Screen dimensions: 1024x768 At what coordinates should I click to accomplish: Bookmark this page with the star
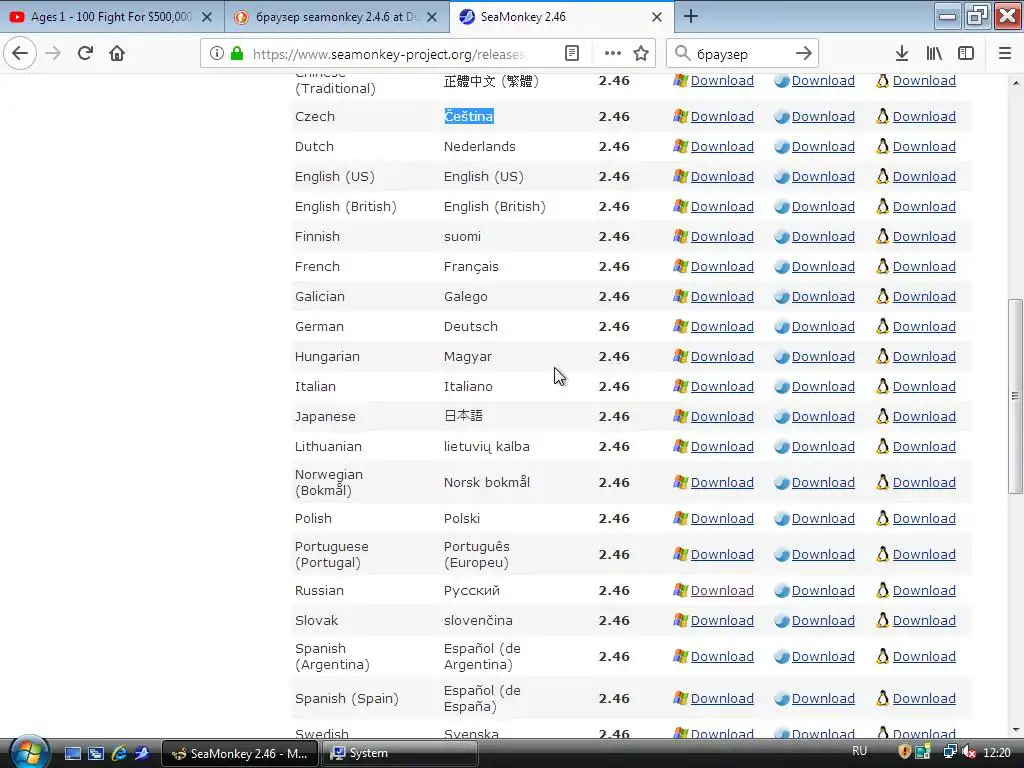coord(641,54)
